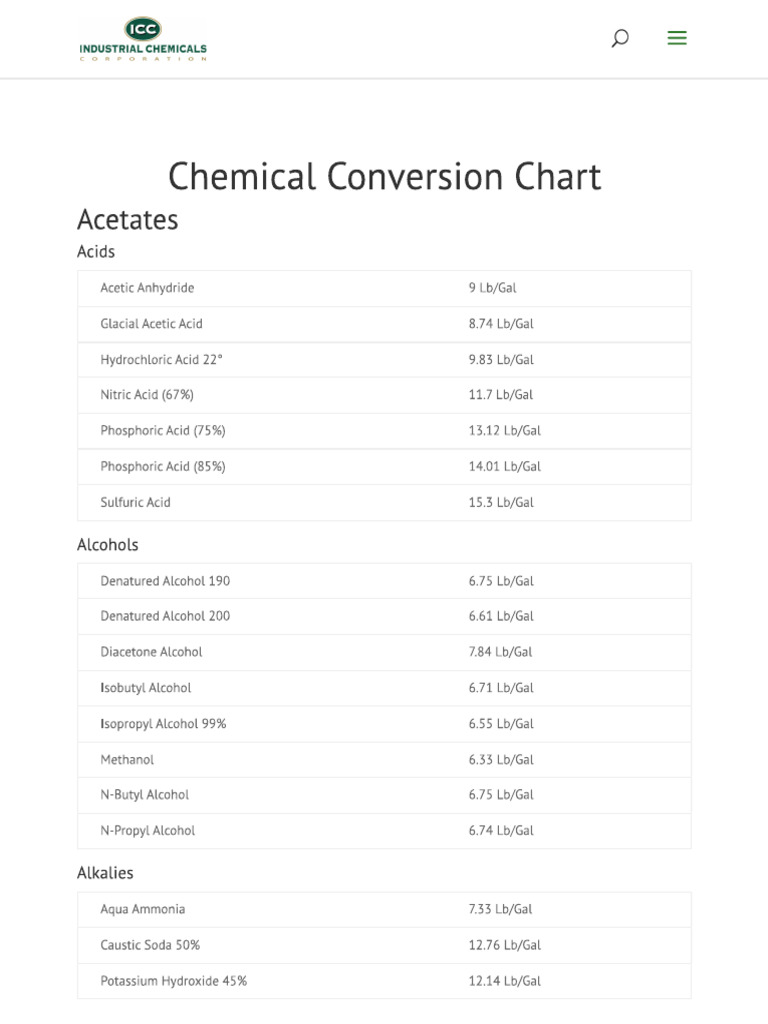
Task: Open the search magnifier icon
Action: point(620,39)
